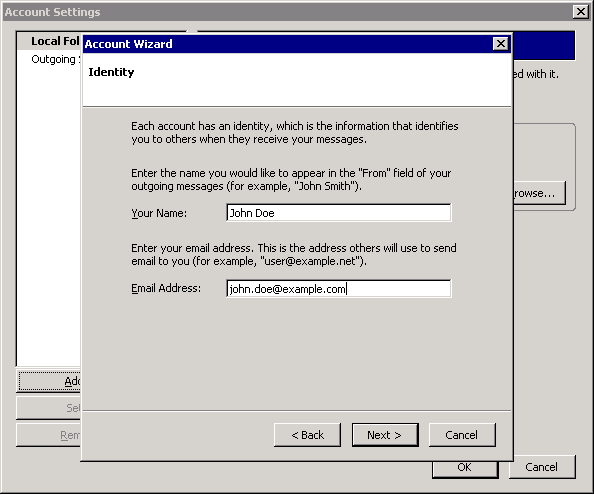Cancel the Account Wizard
Image resolution: width=594 pixels, height=495 pixels.
[x=462, y=435]
